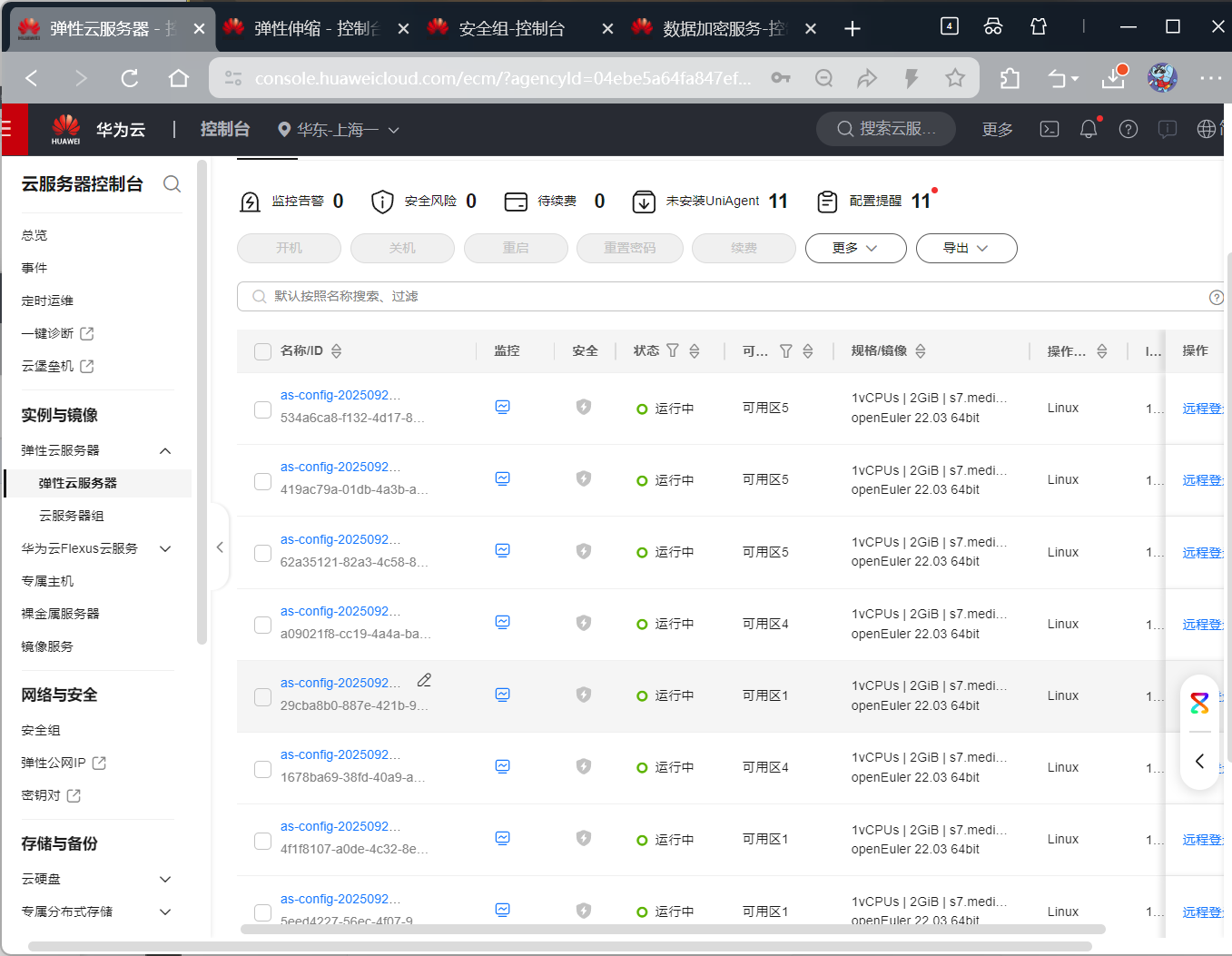Click the table horizontal scrollbar
Viewport: 1232px width, 956px height.
pyautogui.click(x=673, y=929)
